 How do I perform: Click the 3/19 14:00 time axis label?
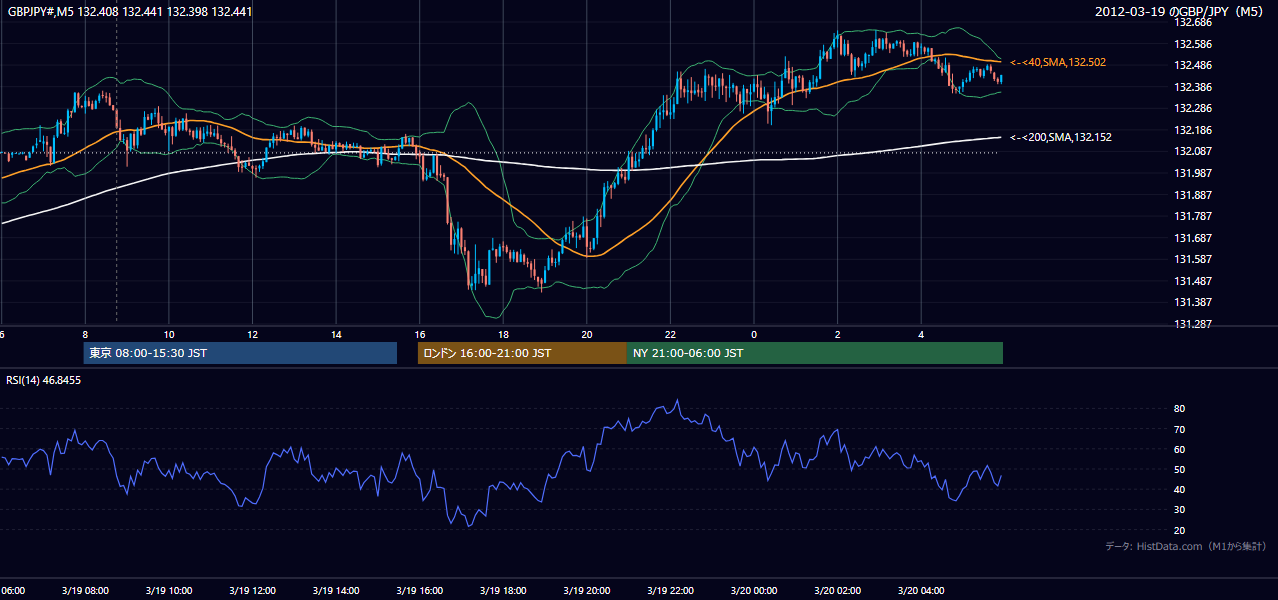(x=336, y=591)
